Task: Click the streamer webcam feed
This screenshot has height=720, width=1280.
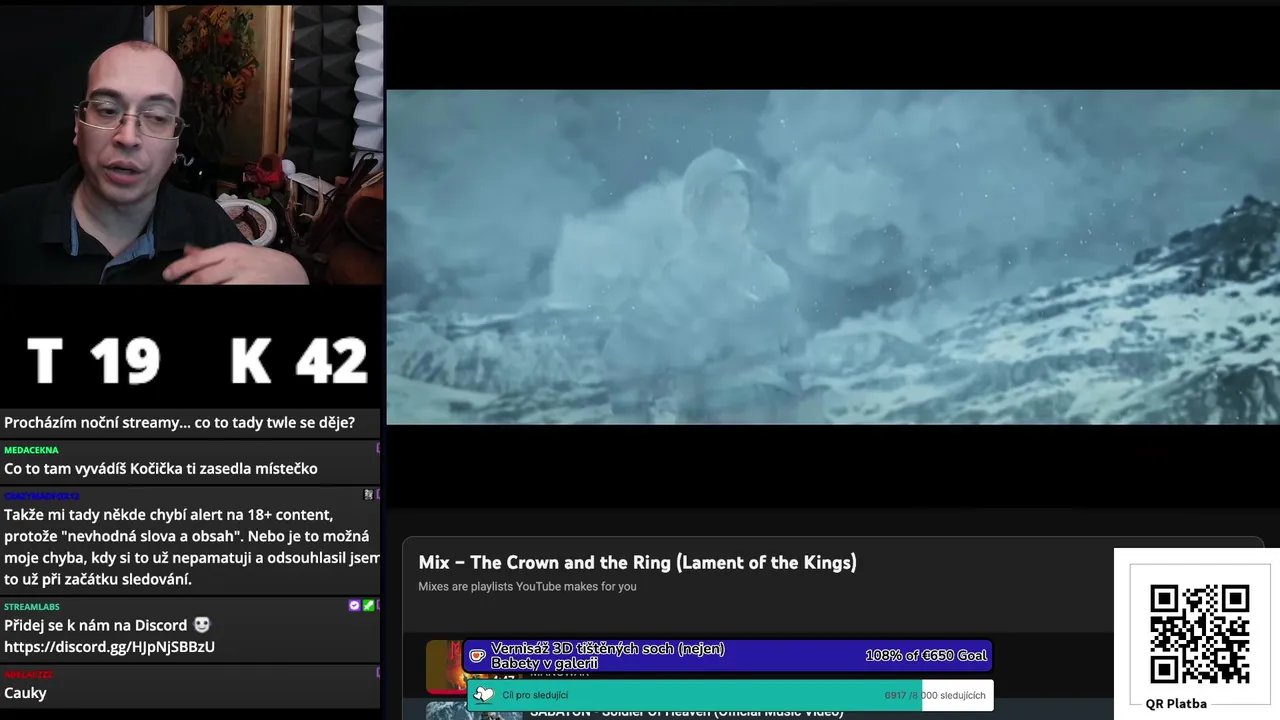Action: tap(191, 145)
